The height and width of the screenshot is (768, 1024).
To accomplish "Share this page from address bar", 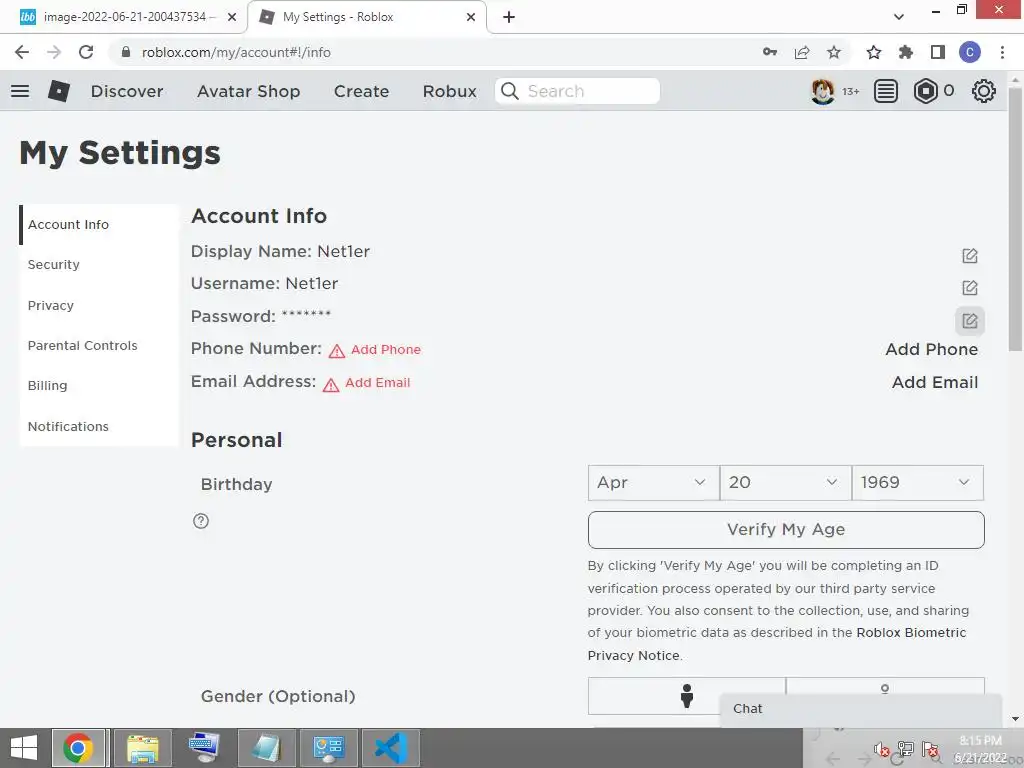I will tap(802, 52).
